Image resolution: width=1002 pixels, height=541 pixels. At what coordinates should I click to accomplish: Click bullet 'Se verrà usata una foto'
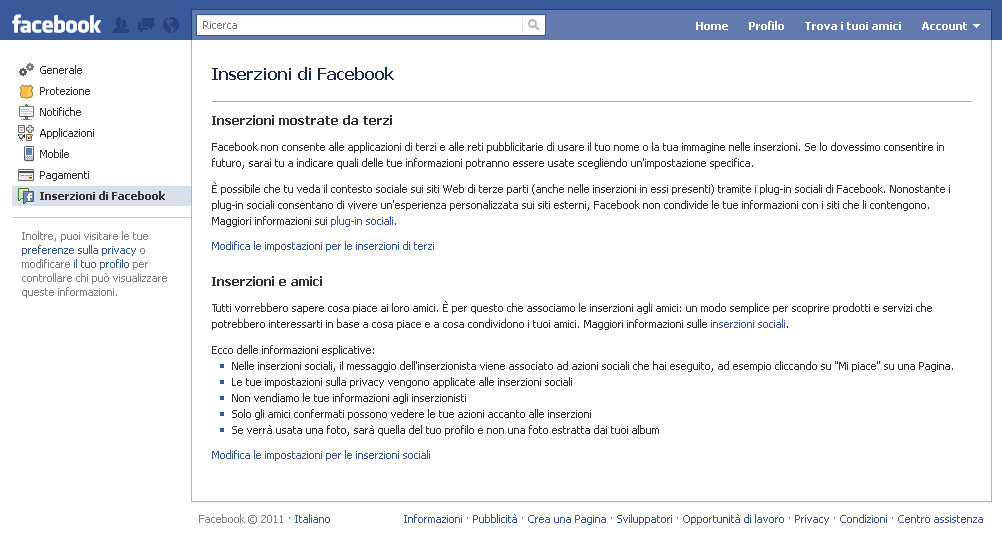coord(445,430)
